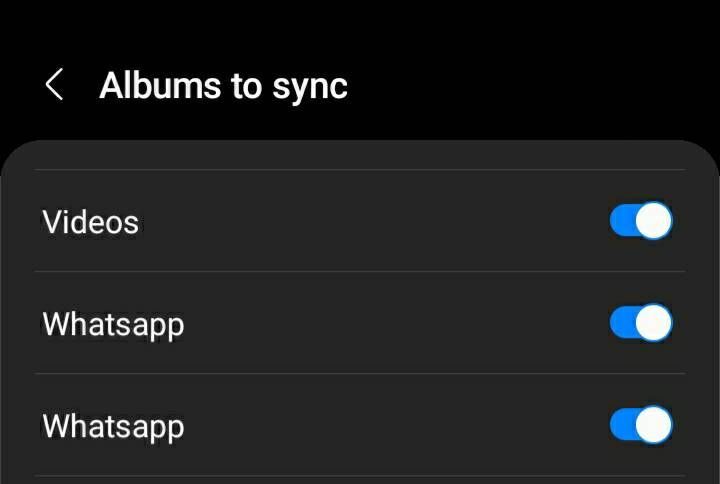720x484 pixels.
Task: Click the white knob of the Videos switch
Action: coord(653,221)
